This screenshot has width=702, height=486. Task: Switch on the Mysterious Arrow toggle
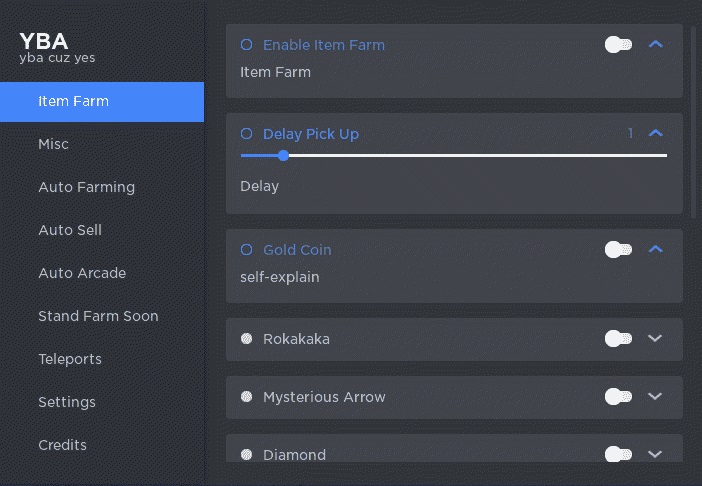pos(618,397)
